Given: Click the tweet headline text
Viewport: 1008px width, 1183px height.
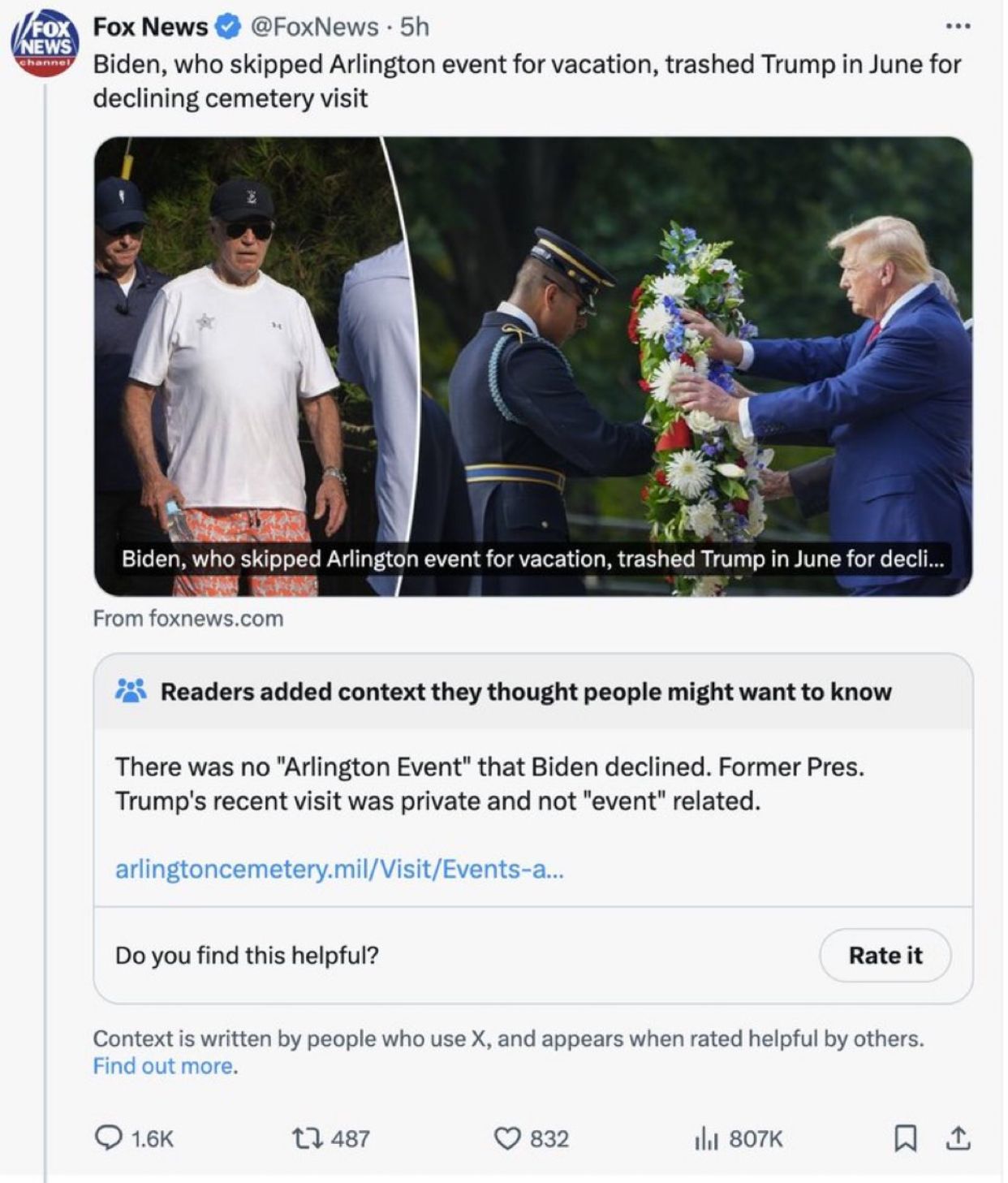Looking at the screenshot, I should tap(527, 80).
